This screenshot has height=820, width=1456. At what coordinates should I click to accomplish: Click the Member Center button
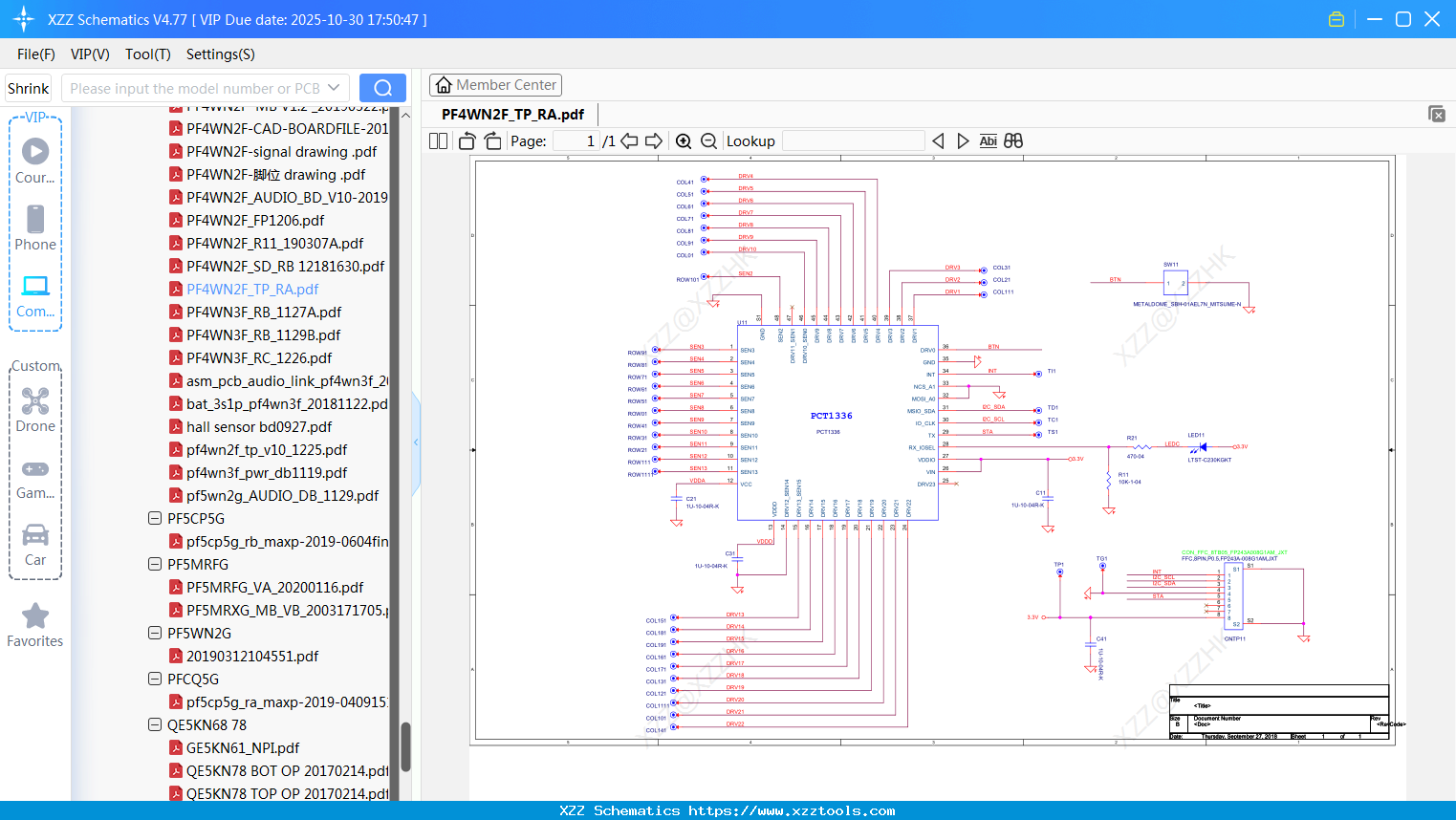pyautogui.click(x=495, y=85)
